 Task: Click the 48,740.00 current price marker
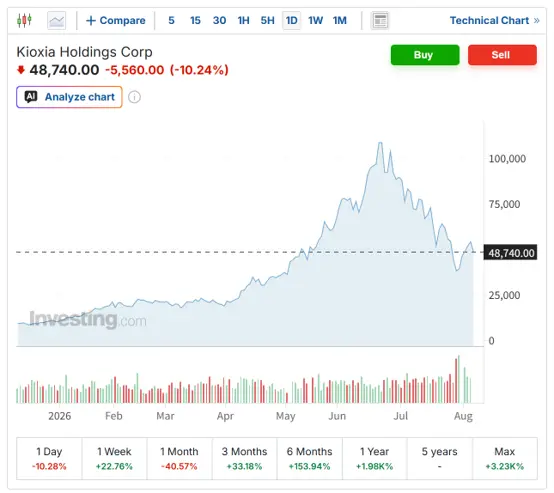[511, 253]
